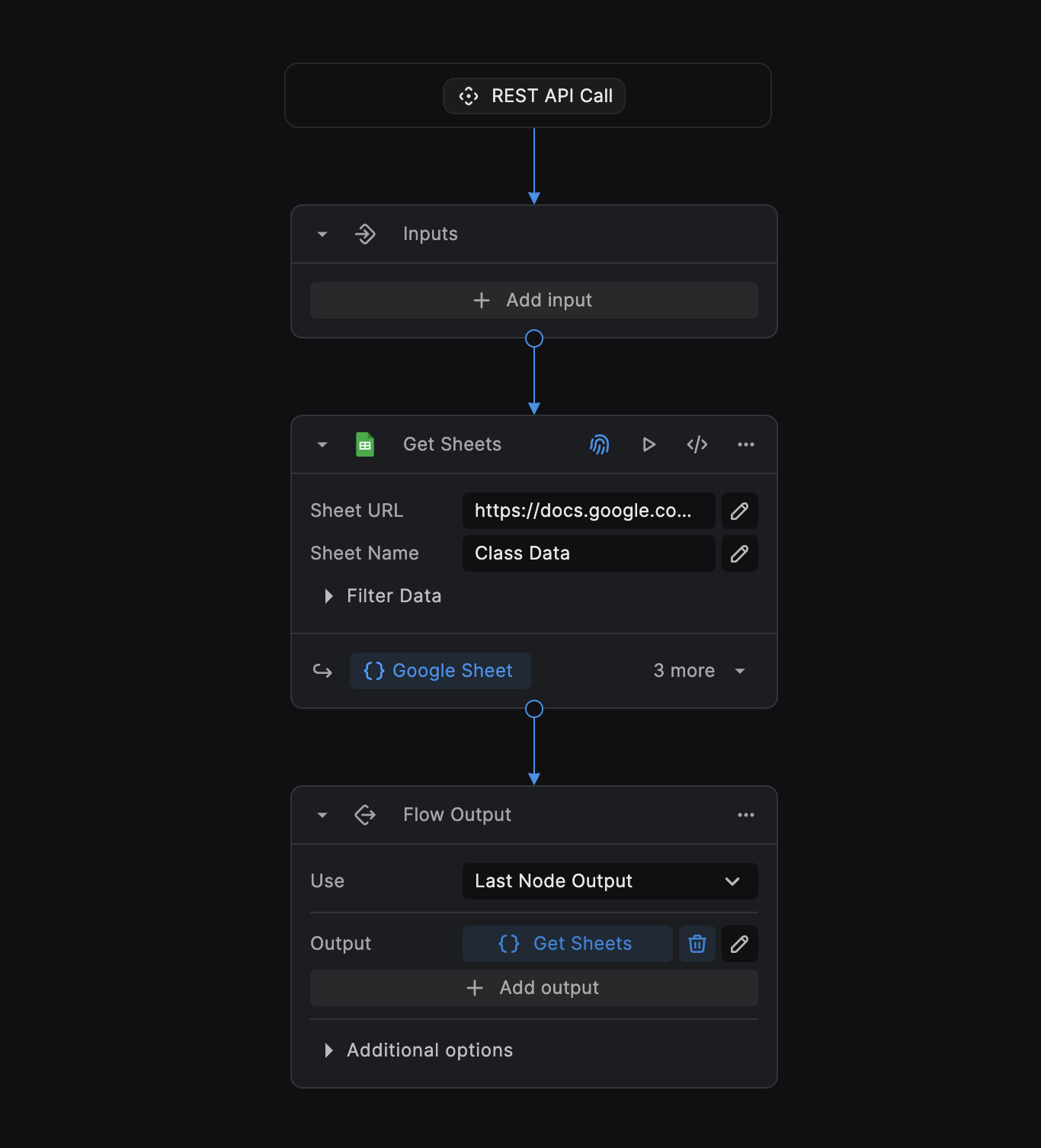Select the REST API Call trigger
Screen dimensions: 1041x1148
(534, 96)
